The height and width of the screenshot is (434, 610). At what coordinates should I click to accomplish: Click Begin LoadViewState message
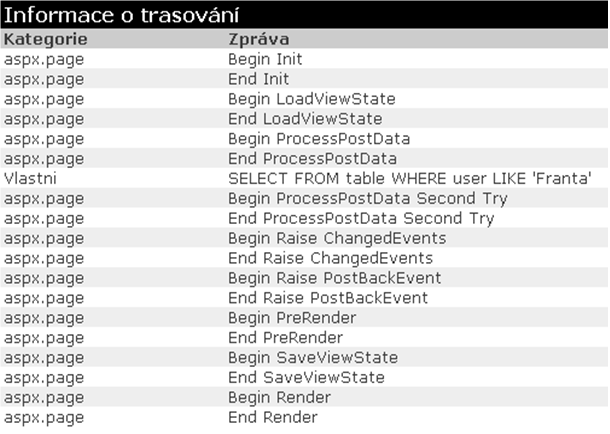pos(312,99)
